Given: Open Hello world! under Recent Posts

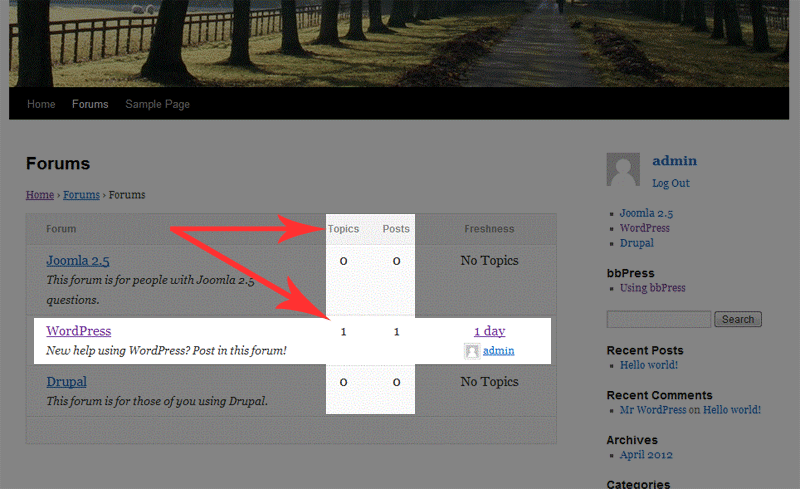Looking at the screenshot, I should 651,365.
